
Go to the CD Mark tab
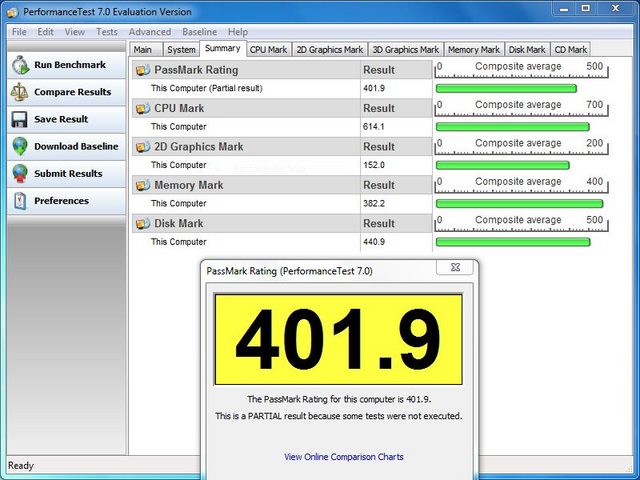pos(571,49)
